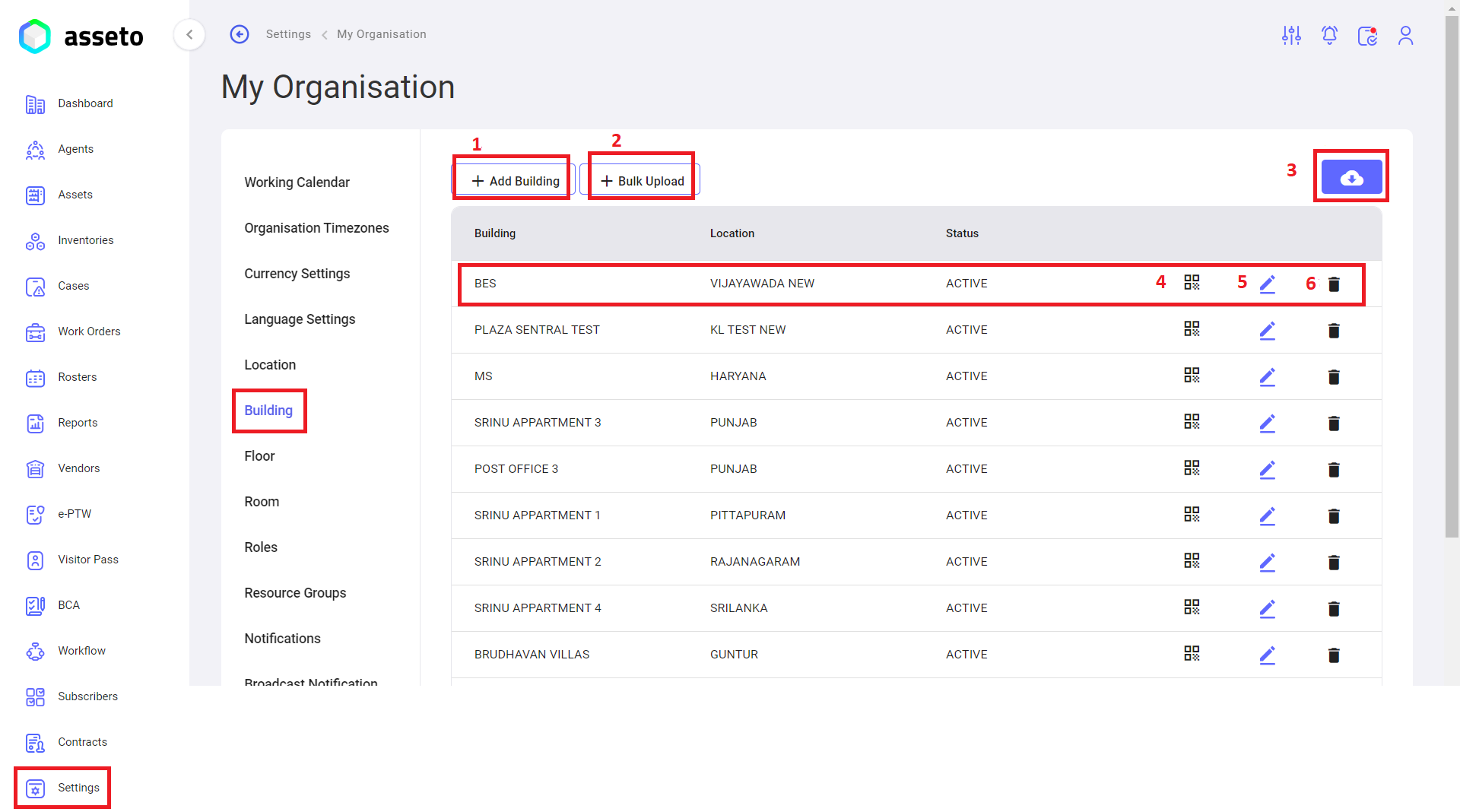Collapse the left sidebar with chevron
Viewport: 1460px width, 812px height.
point(189,34)
